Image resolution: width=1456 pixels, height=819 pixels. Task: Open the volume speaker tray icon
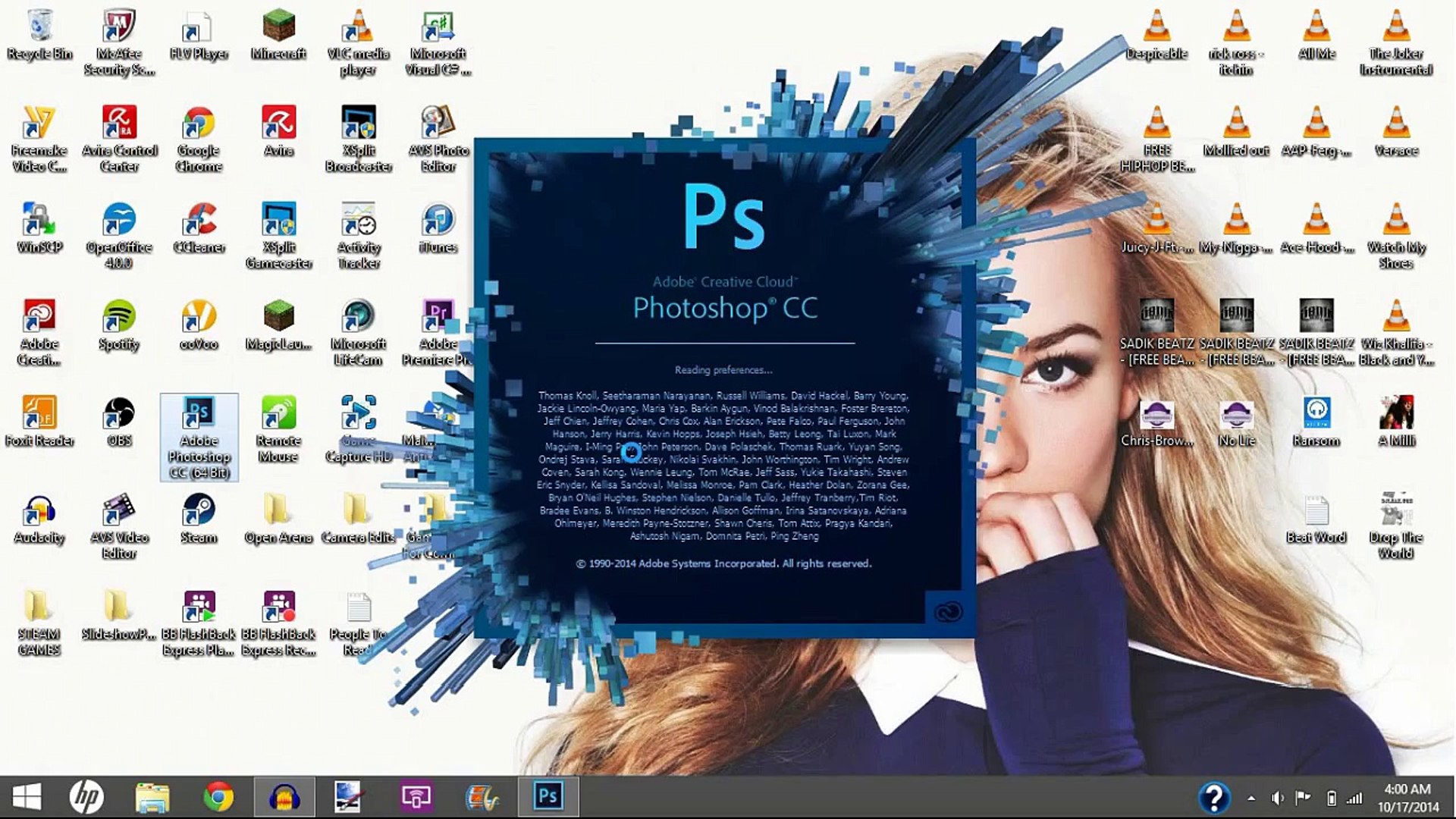point(1278,798)
